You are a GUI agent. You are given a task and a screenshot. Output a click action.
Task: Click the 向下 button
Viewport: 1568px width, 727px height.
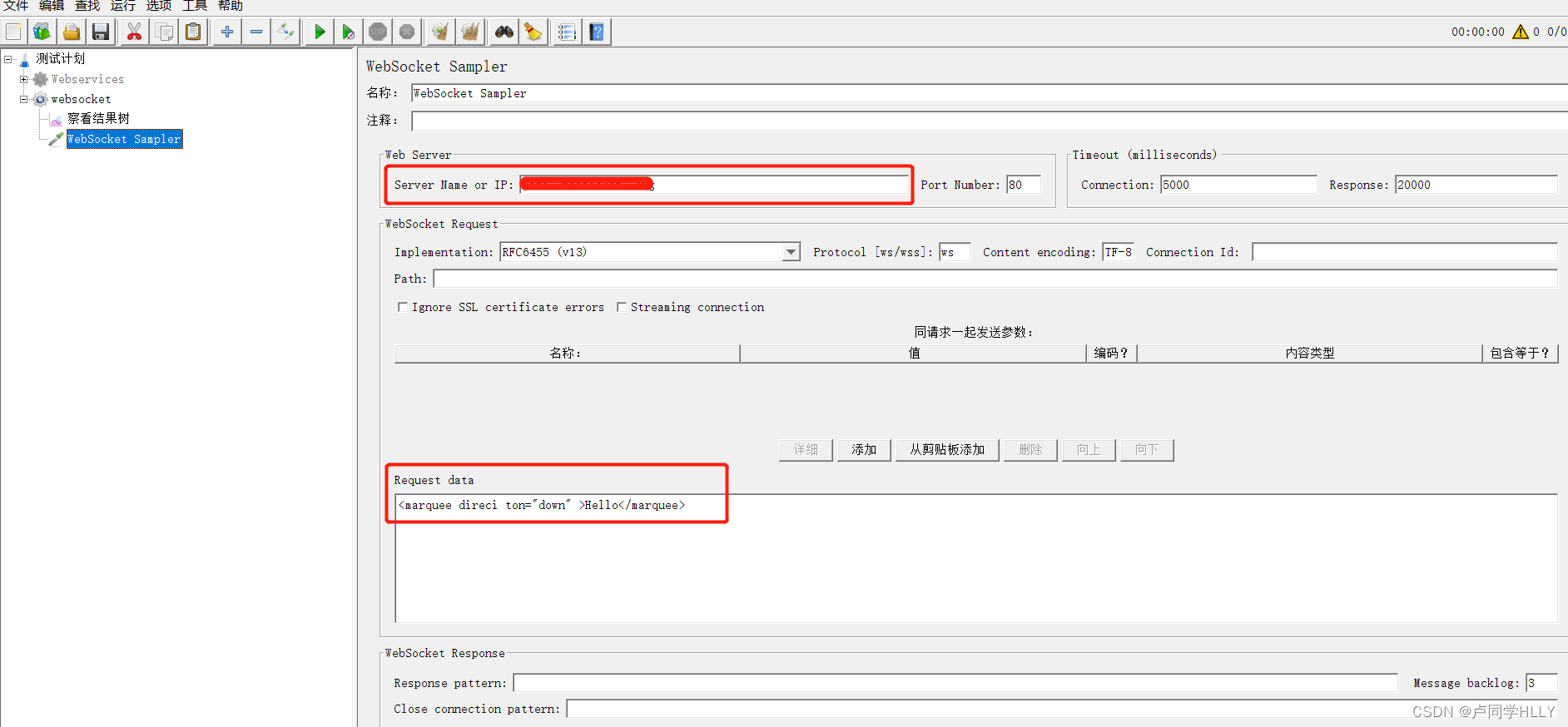tap(1147, 450)
